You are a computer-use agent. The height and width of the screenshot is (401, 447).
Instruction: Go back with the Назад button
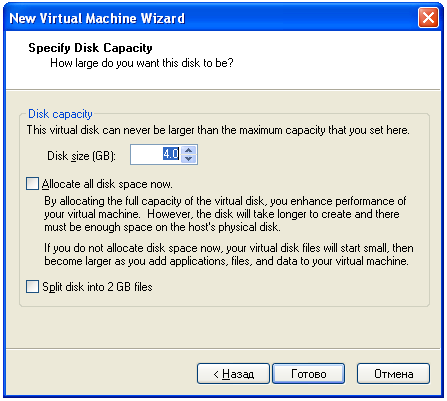click(x=233, y=374)
